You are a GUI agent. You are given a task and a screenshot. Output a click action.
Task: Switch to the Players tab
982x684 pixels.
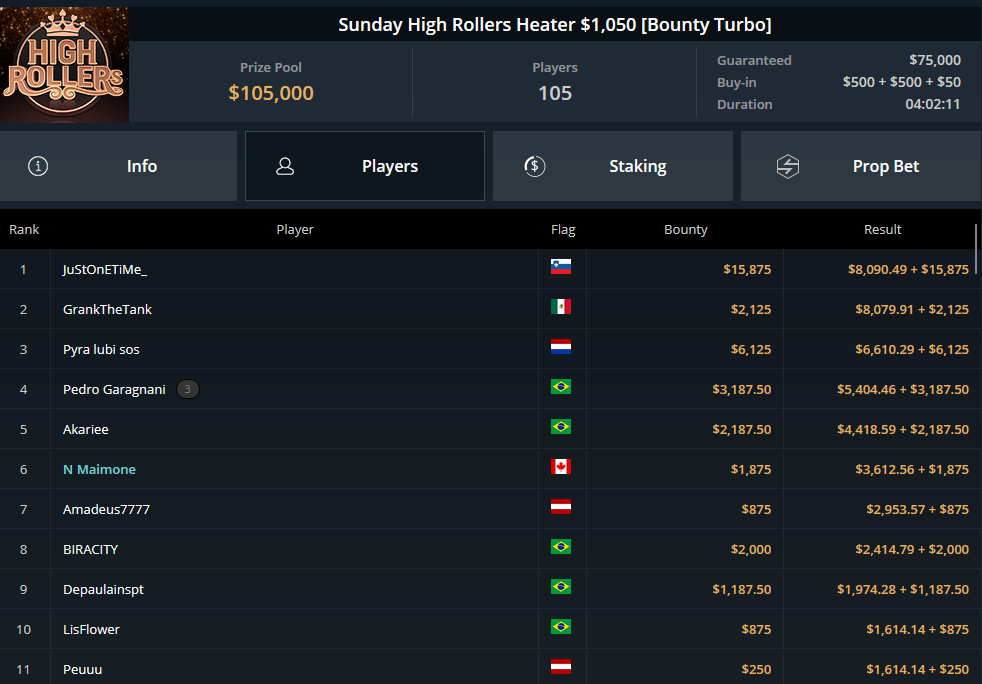coord(364,166)
